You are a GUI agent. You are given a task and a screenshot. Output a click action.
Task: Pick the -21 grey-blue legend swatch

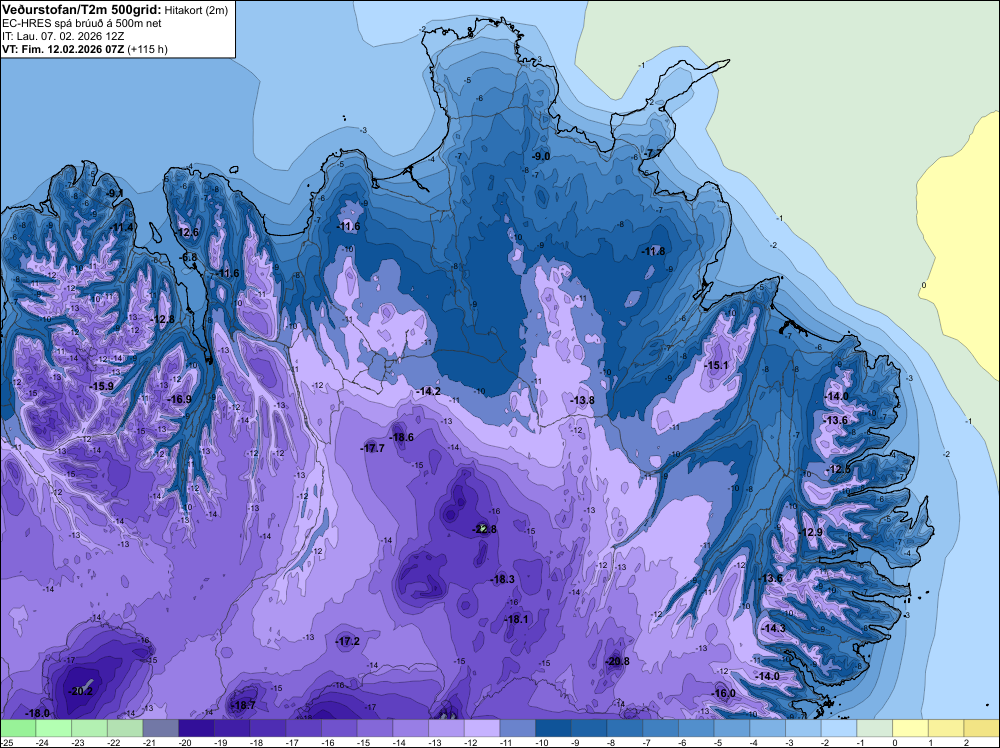point(161,728)
